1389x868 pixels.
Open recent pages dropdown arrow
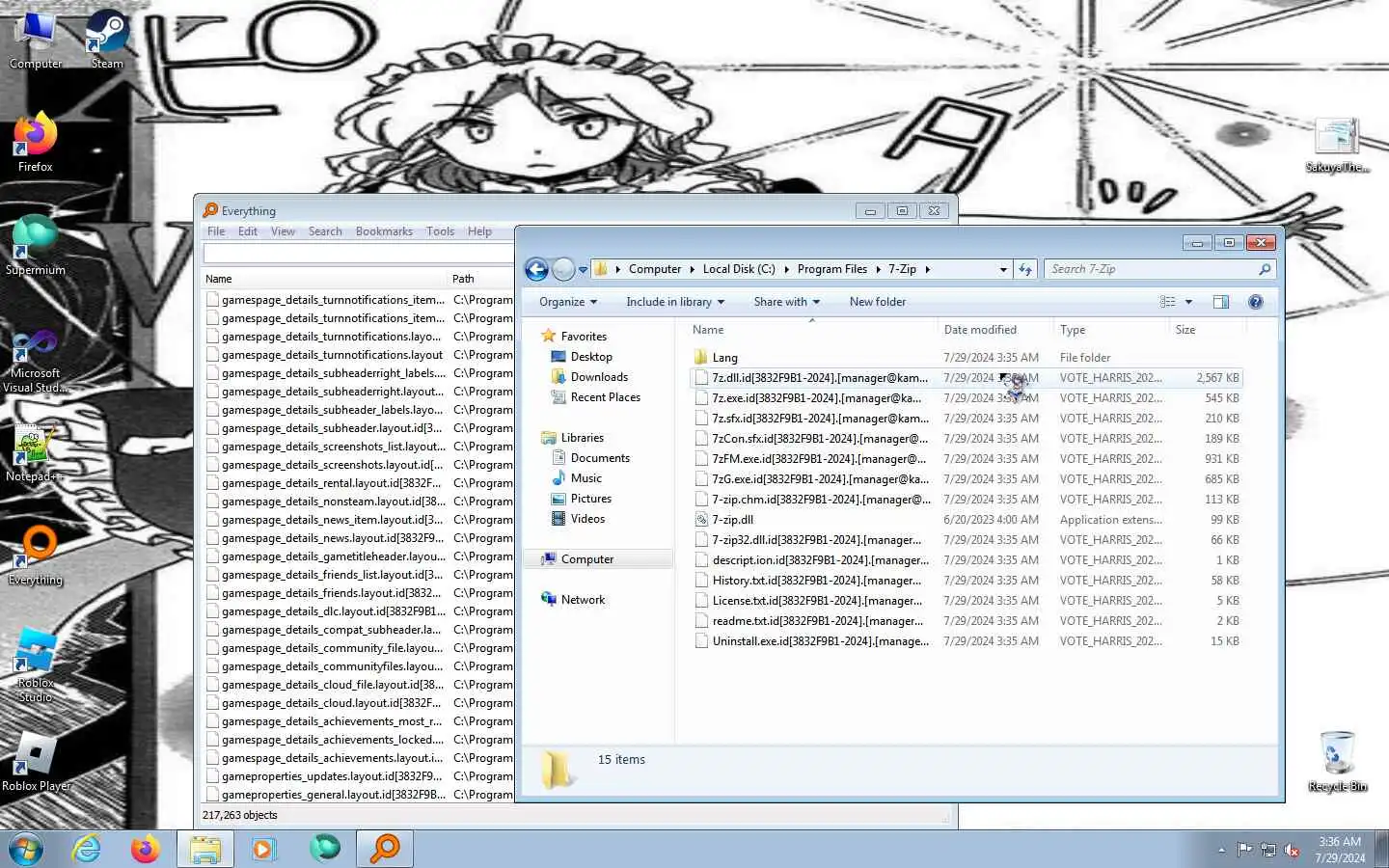tap(583, 270)
